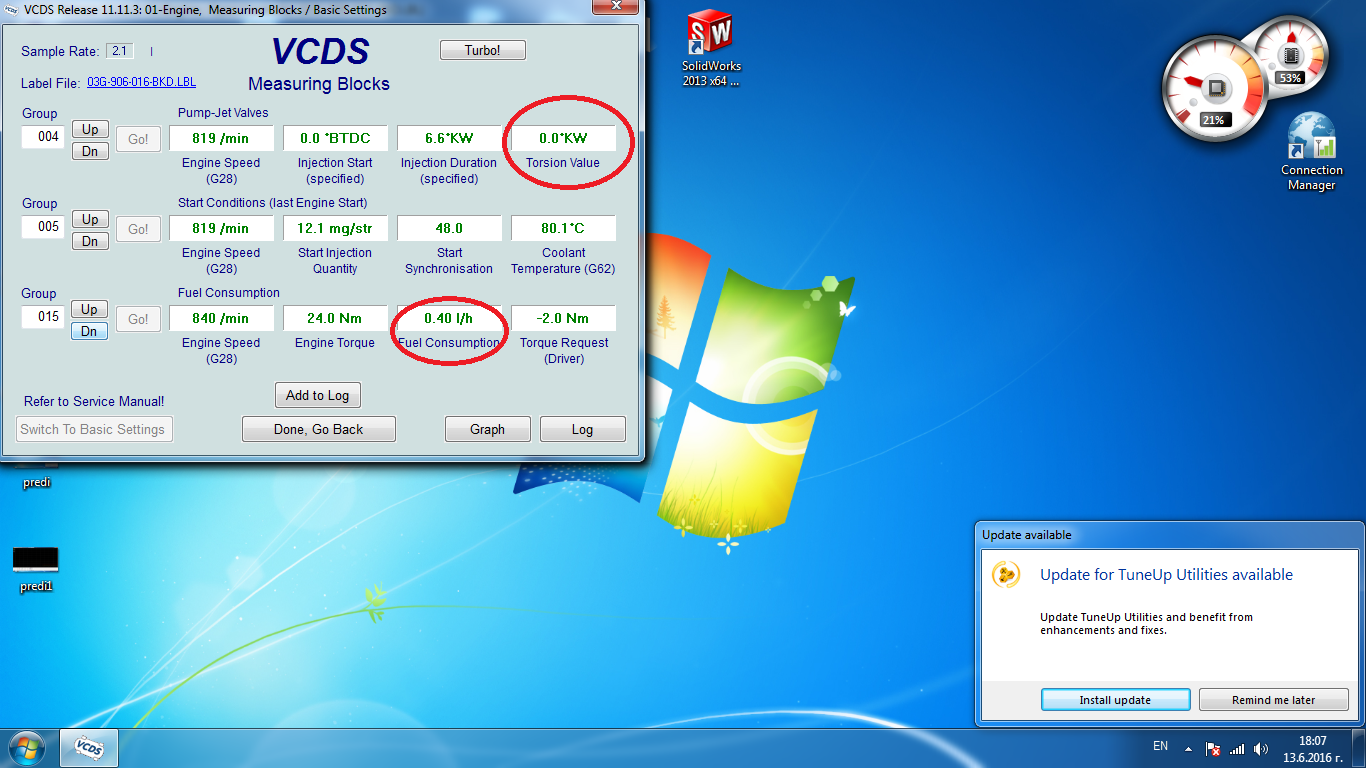Show hidden system tray icons
This screenshot has height=768, width=1366.
point(1188,748)
